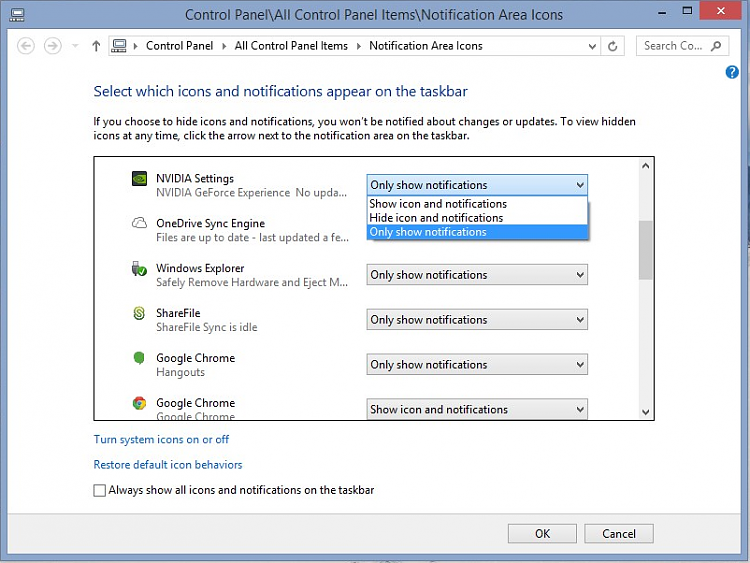Click the ShareFile Sync is idle text
The width and height of the screenshot is (750, 563).
(207, 327)
